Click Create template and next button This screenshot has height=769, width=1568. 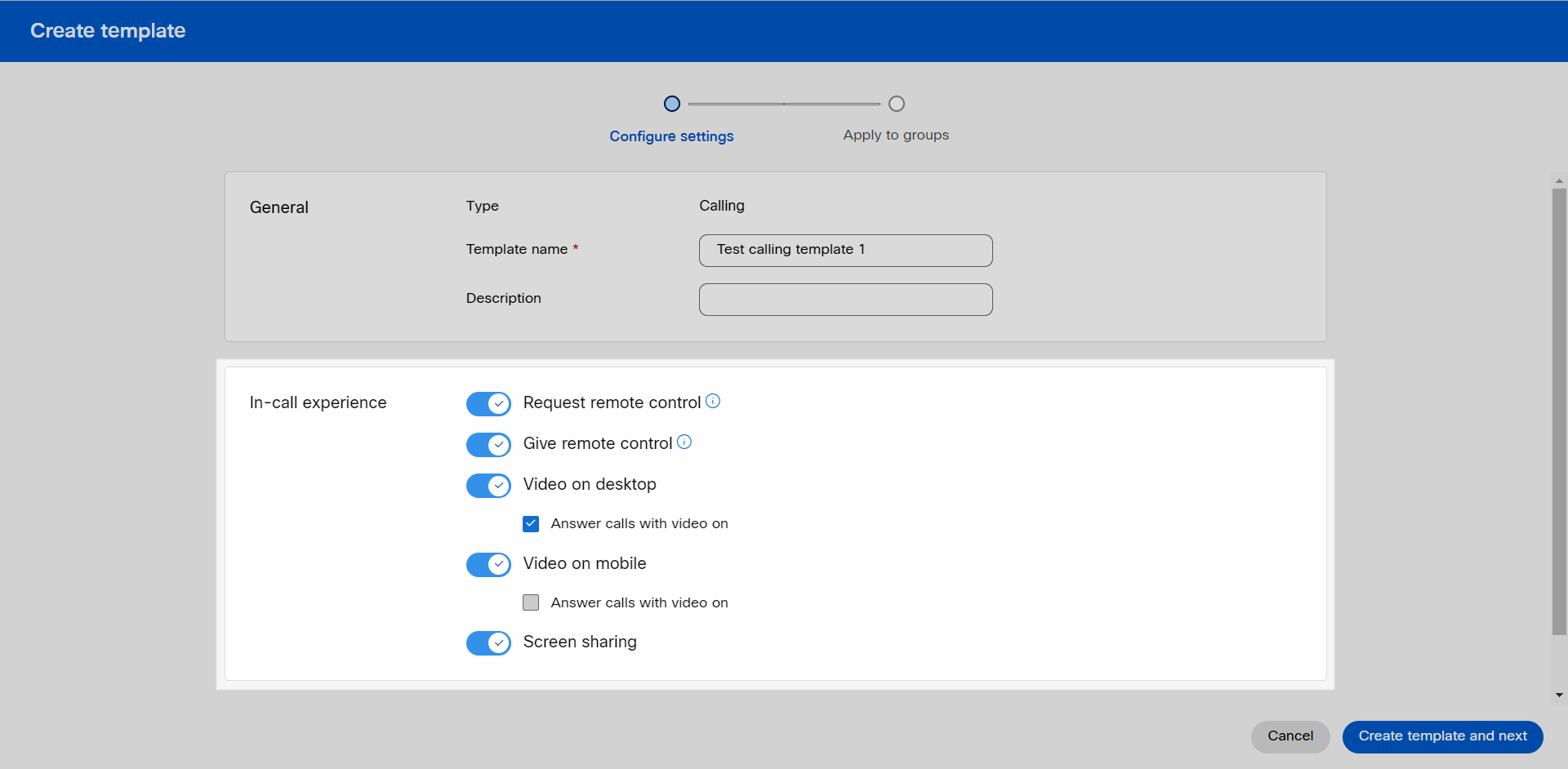coord(1443,736)
